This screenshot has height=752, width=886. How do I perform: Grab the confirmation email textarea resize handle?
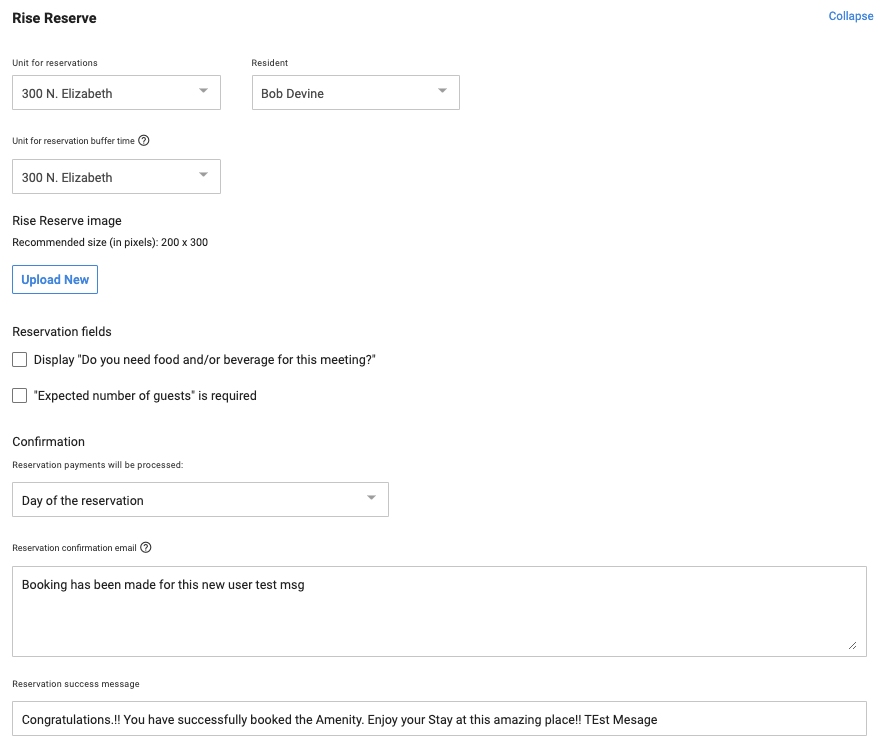852,645
